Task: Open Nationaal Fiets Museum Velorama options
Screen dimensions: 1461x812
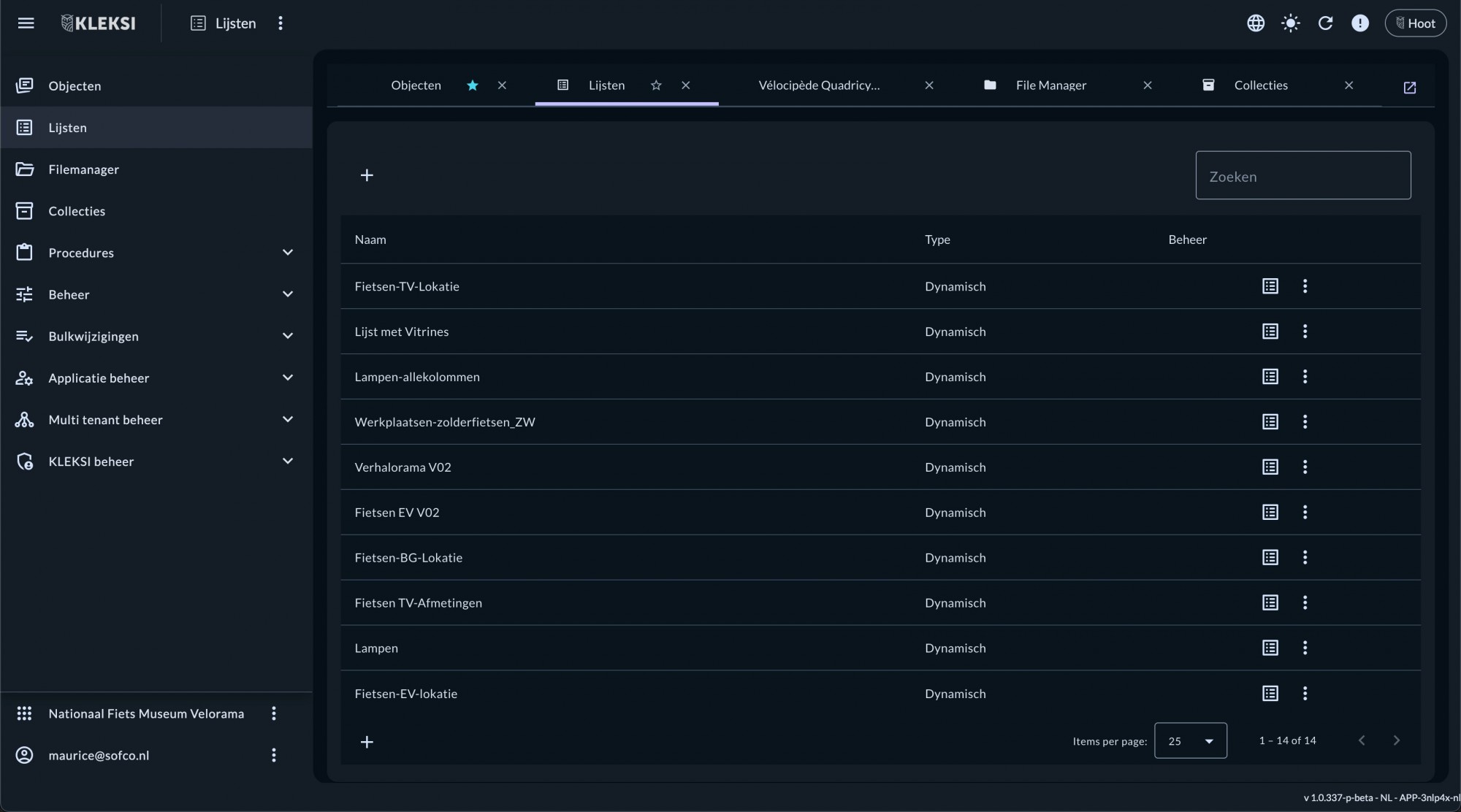Action: click(x=274, y=713)
